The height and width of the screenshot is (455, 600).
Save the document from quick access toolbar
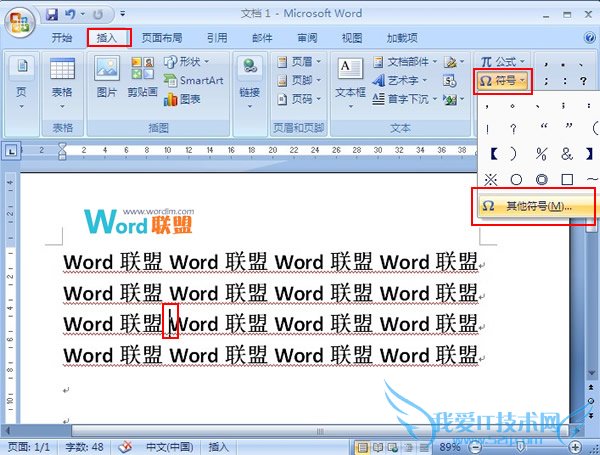52,15
